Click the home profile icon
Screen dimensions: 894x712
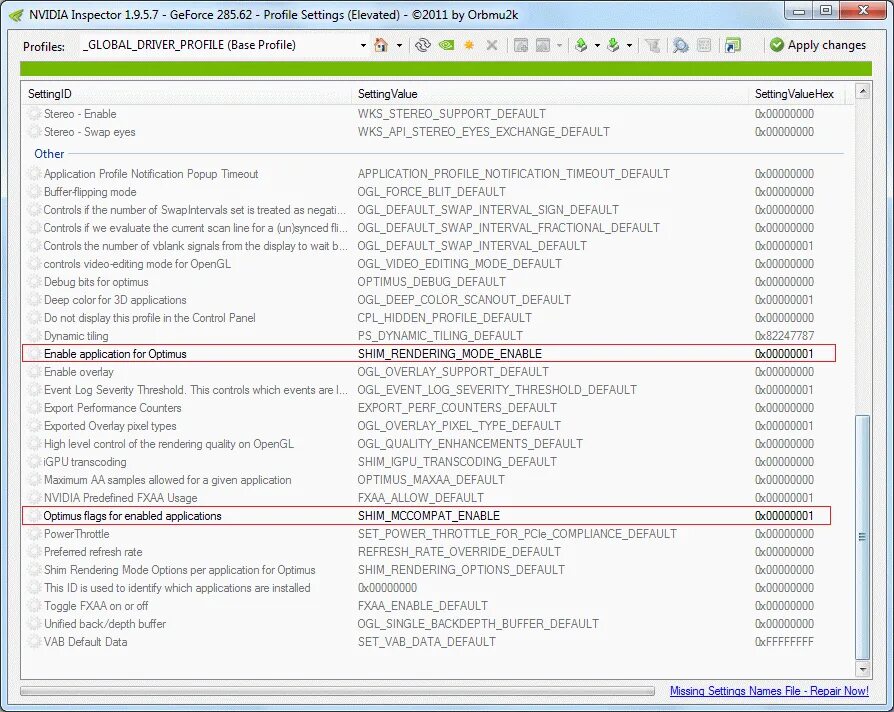[x=381, y=45]
